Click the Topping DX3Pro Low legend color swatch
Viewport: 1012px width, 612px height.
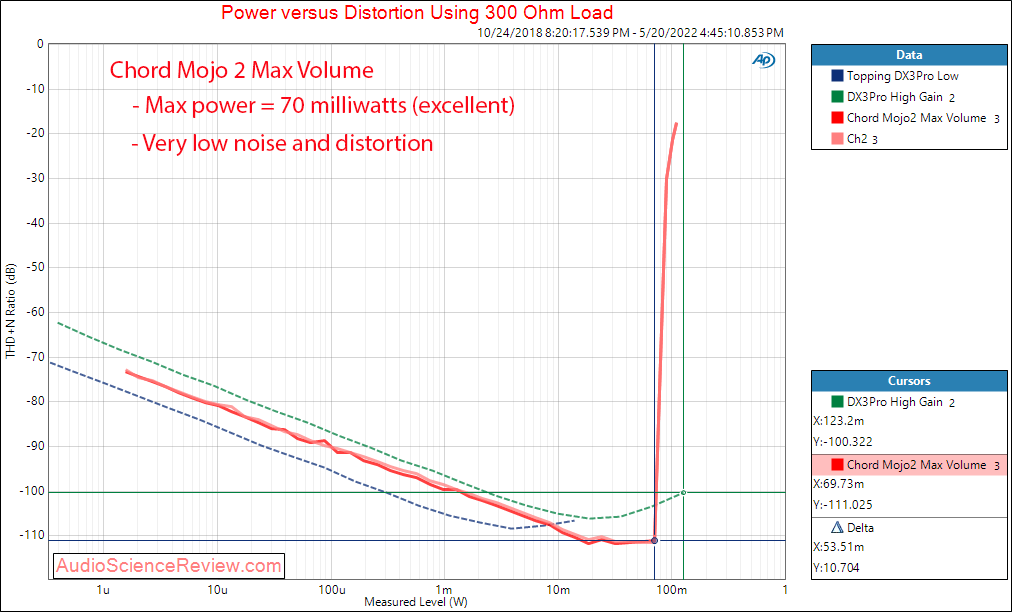coord(837,76)
